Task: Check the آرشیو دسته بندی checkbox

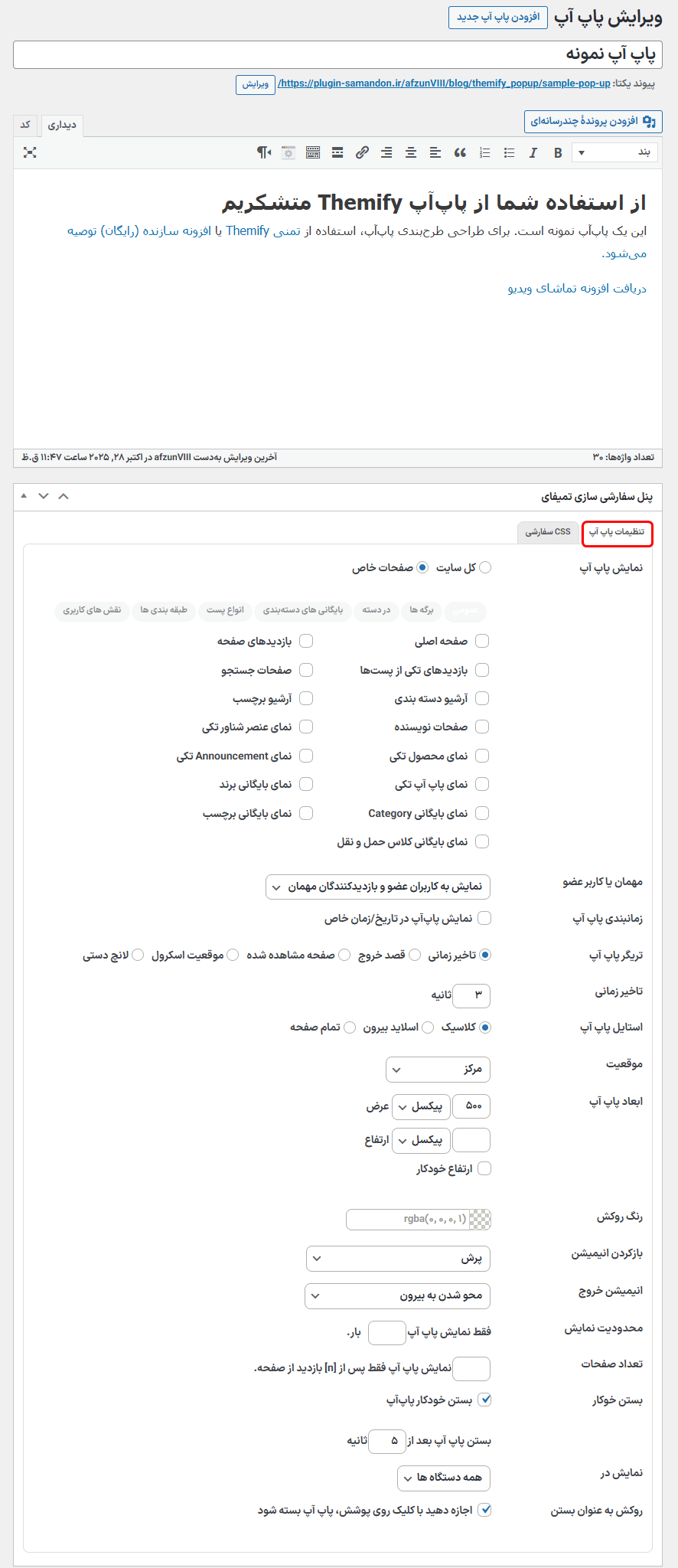Action: click(482, 698)
